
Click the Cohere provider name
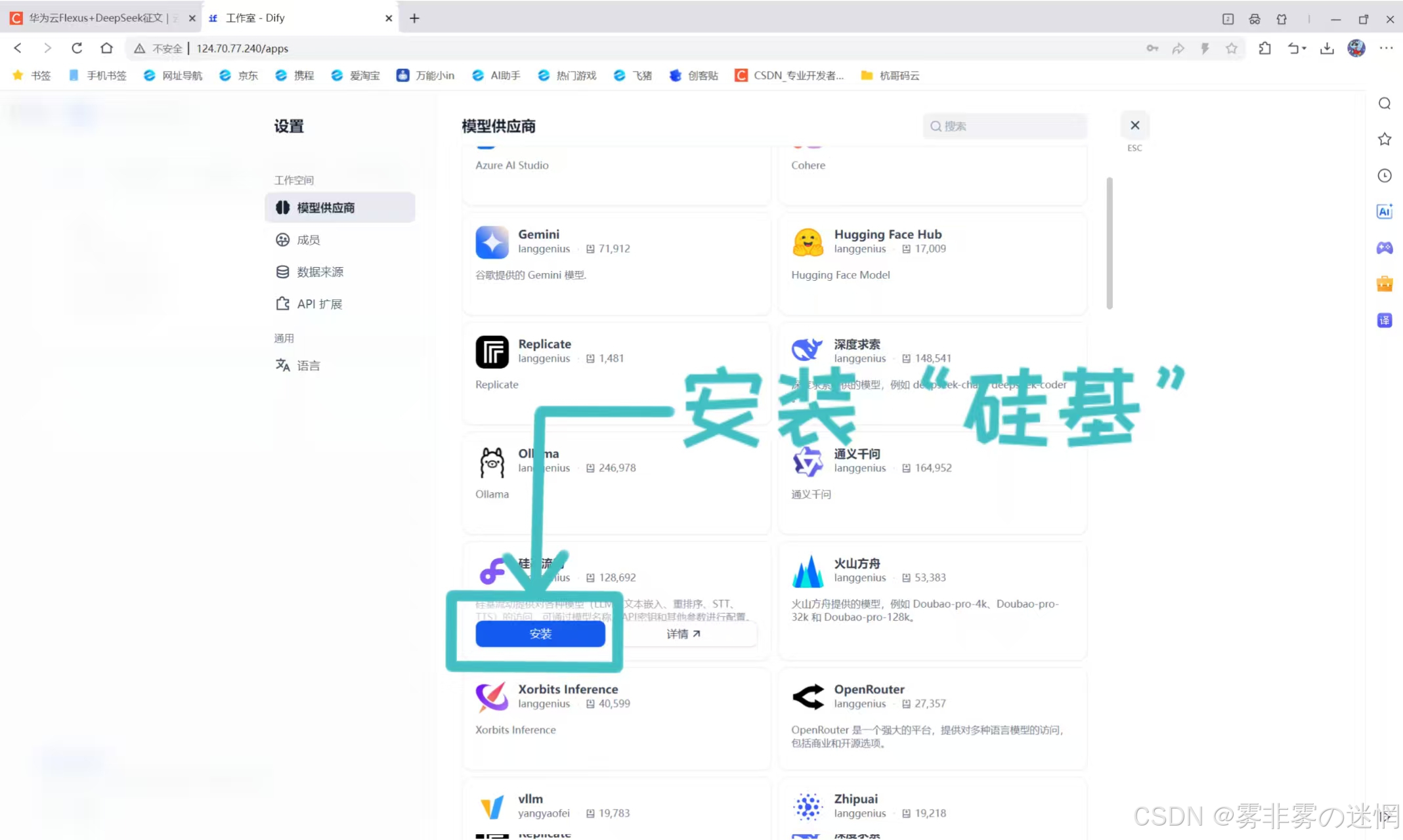click(x=808, y=165)
